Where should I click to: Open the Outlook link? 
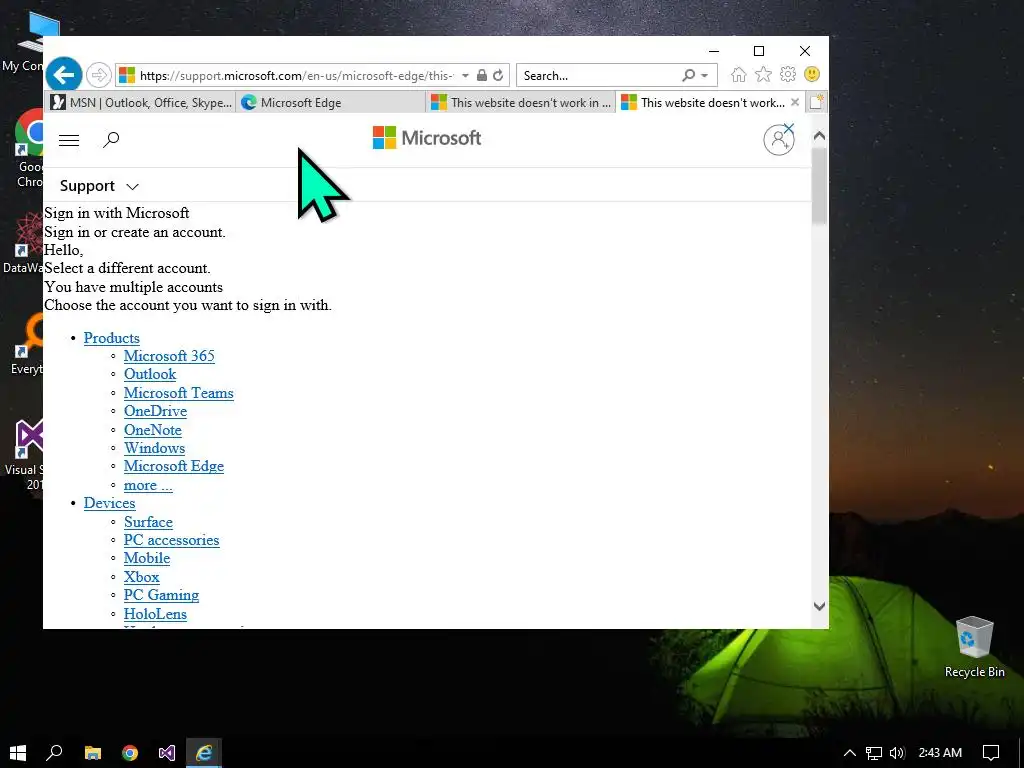pos(150,374)
